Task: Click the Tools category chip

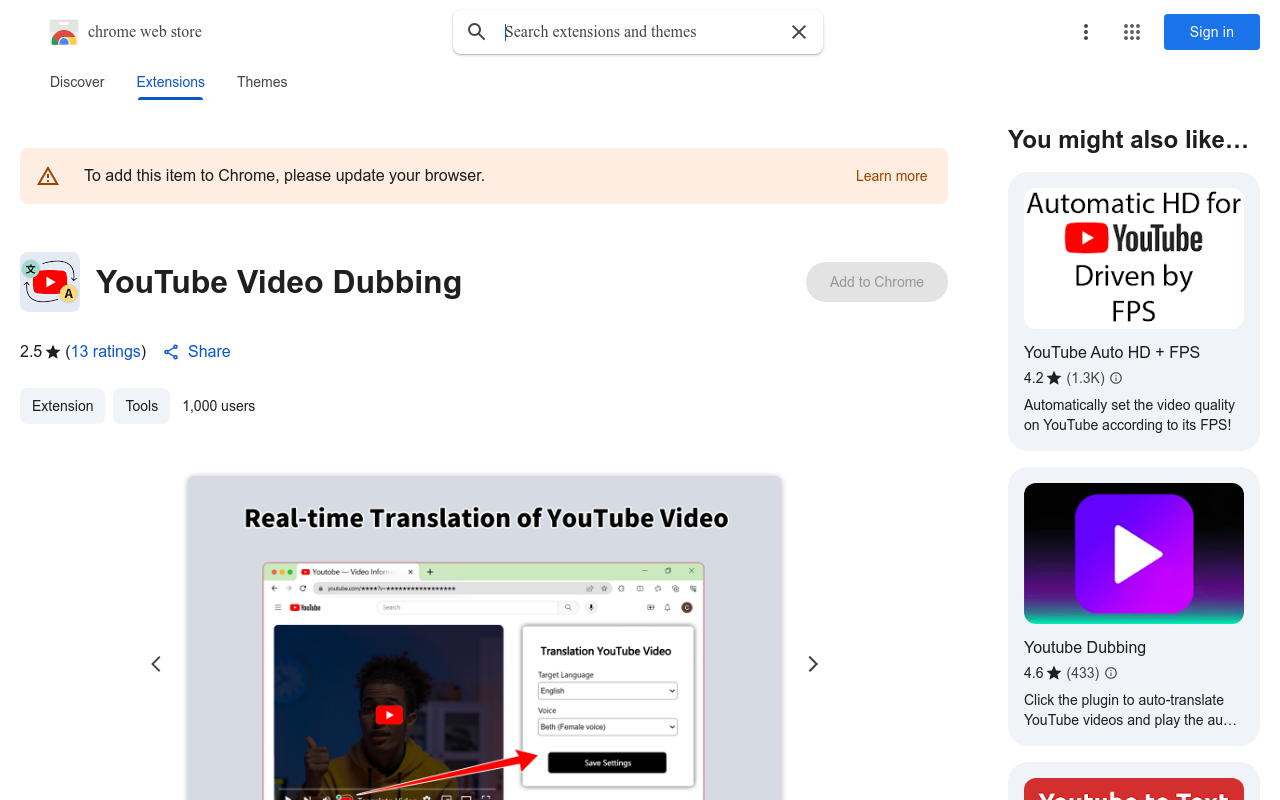Action: point(142,406)
